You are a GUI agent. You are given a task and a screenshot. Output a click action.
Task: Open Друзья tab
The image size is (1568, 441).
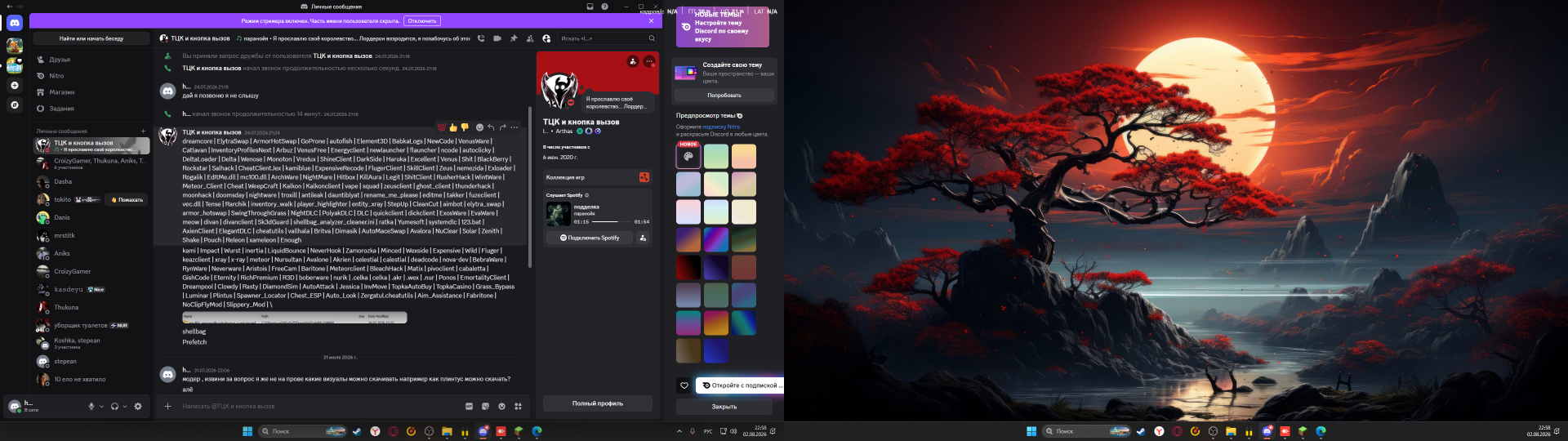tap(91, 60)
